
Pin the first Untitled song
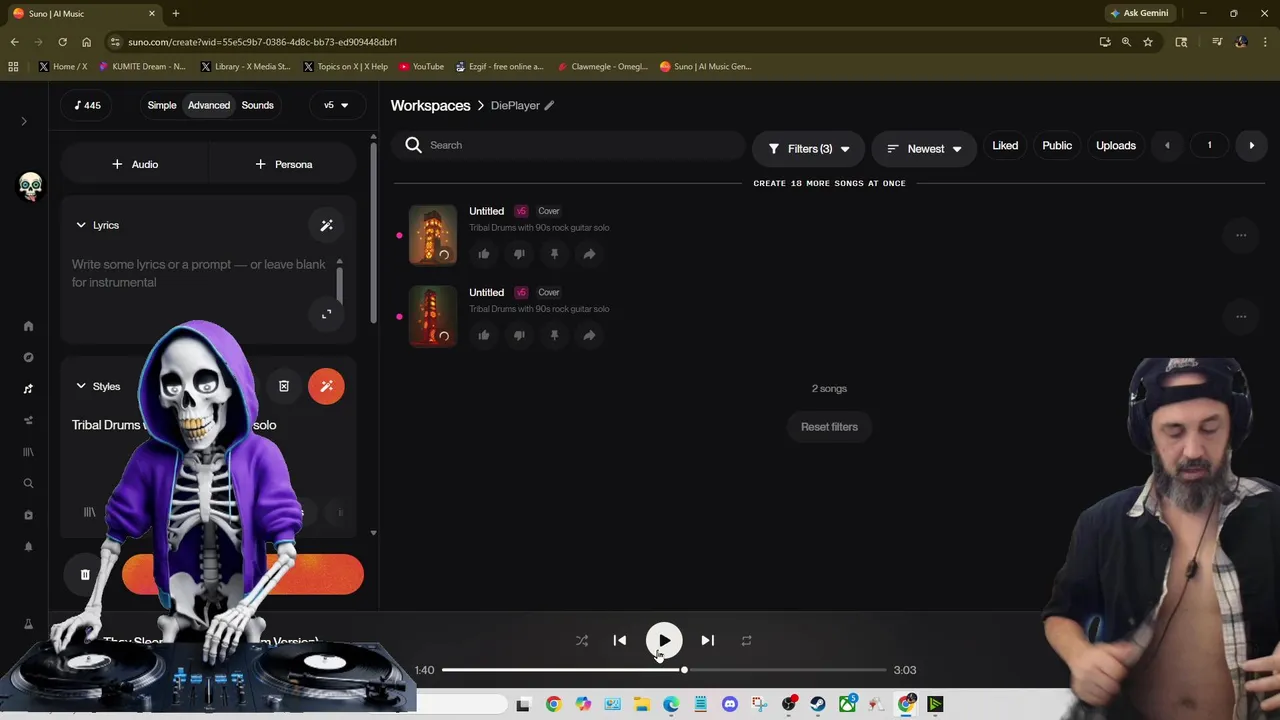click(x=554, y=254)
